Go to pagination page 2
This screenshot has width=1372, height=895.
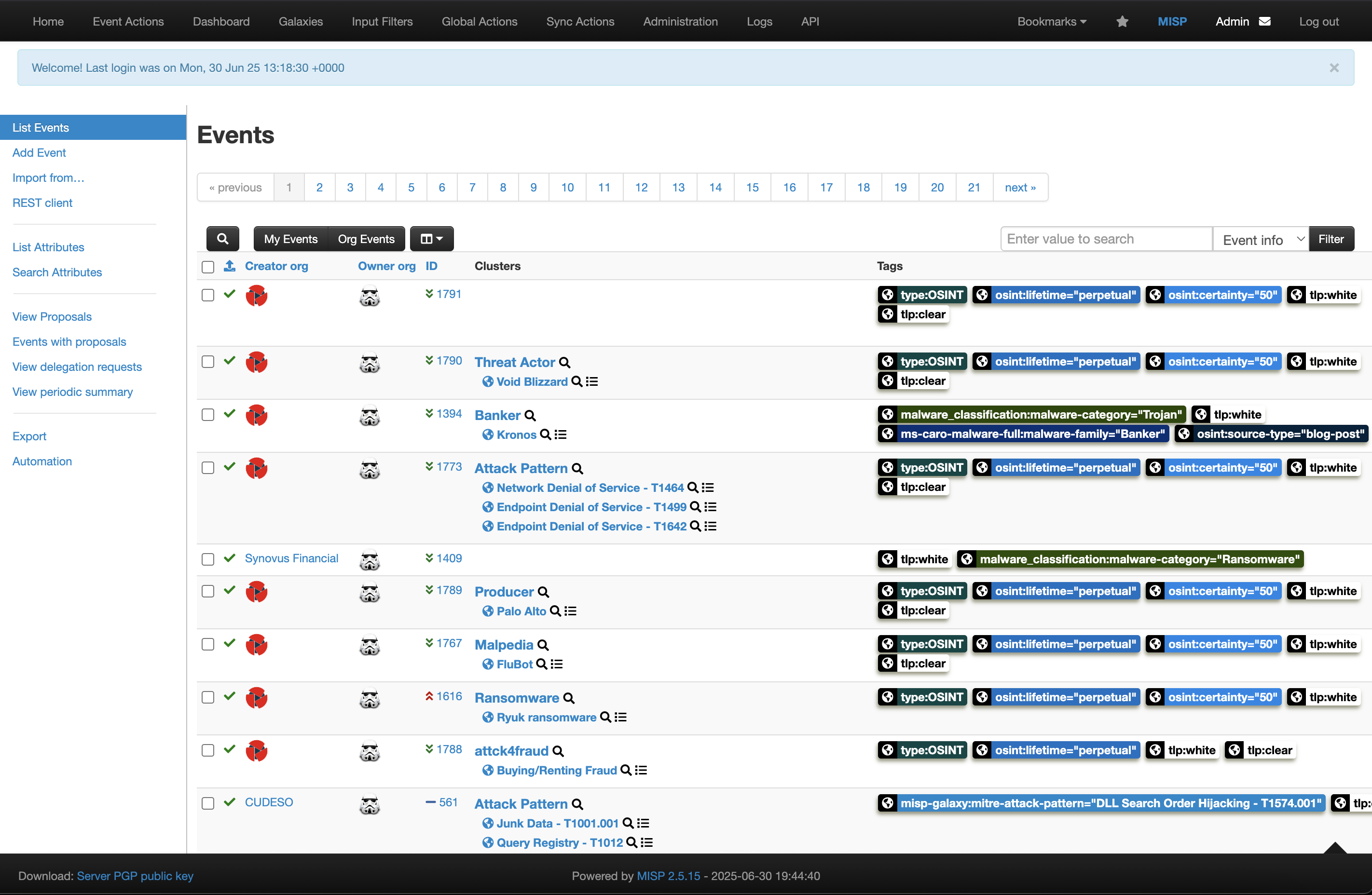tap(319, 187)
